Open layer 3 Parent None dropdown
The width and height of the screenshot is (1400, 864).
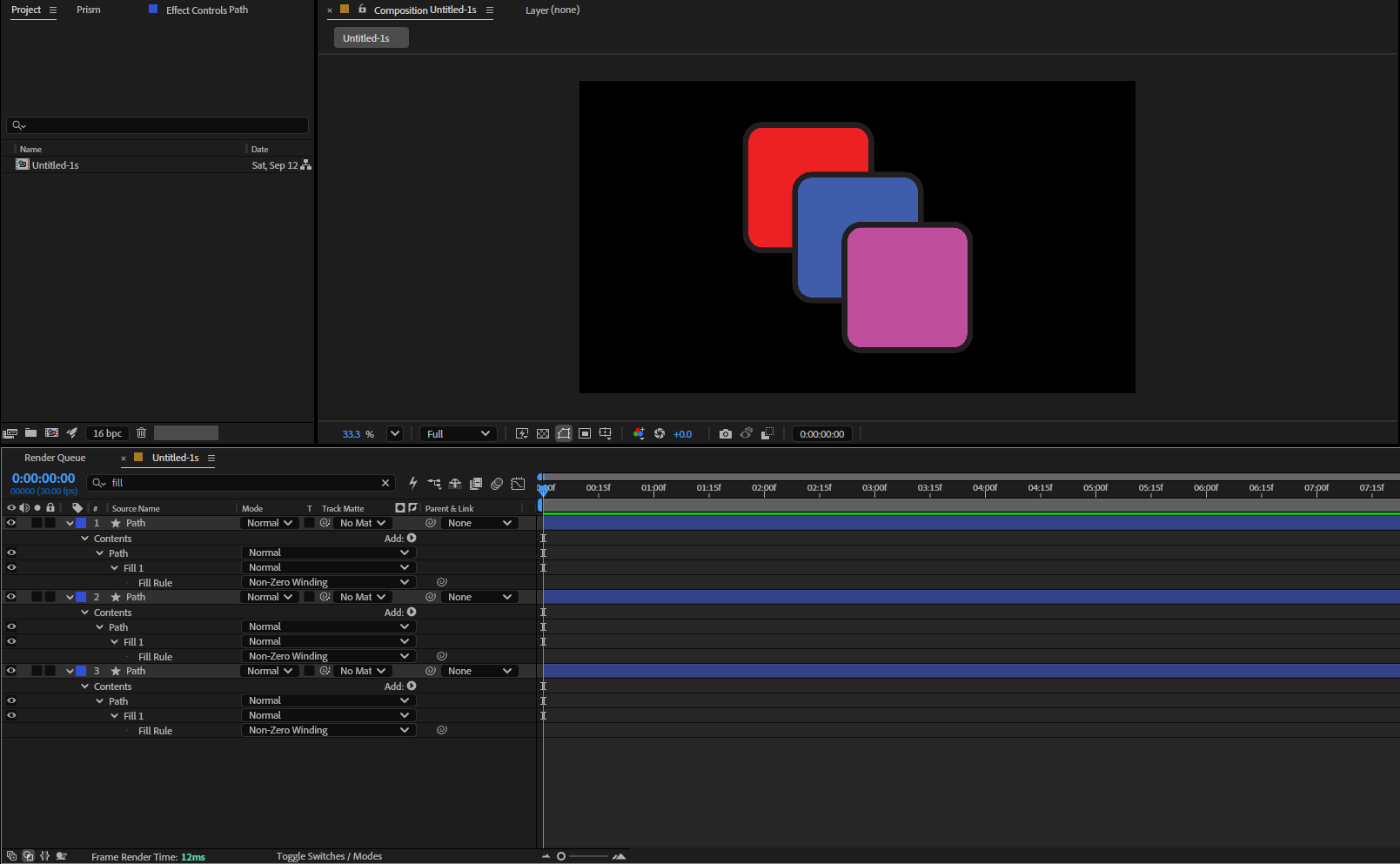479,671
